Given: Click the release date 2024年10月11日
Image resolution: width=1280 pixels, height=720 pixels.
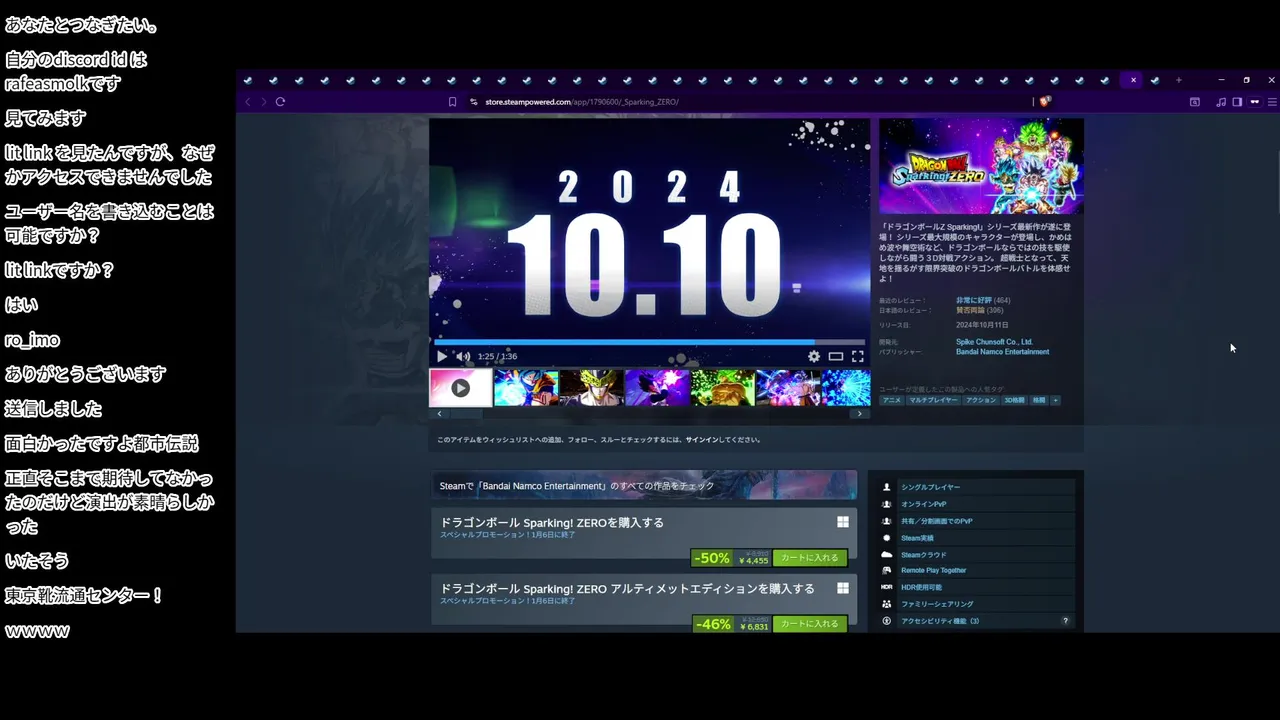Looking at the screenshot, I should (982, 325).
